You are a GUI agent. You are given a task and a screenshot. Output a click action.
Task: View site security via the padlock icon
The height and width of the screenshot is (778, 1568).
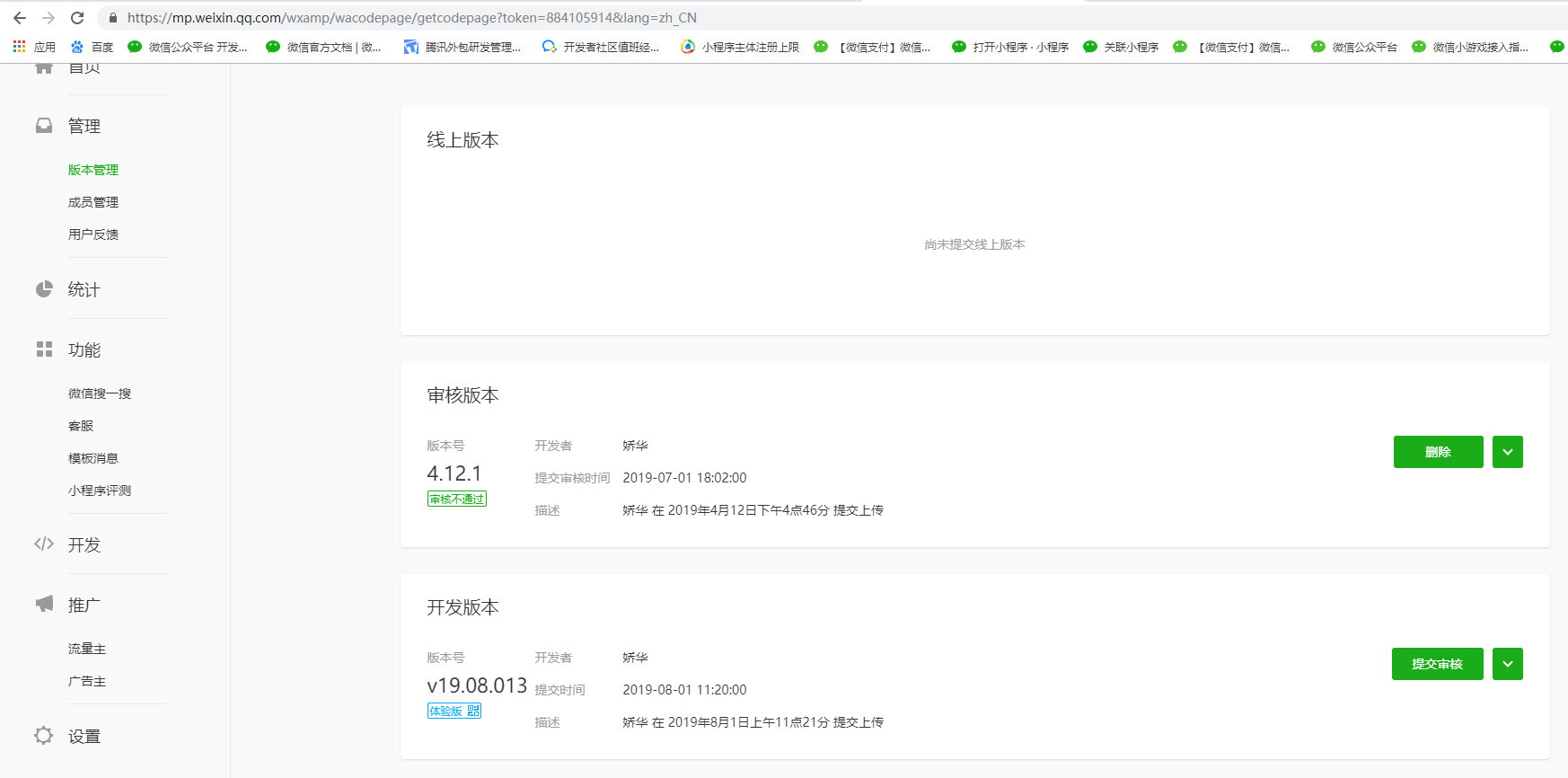(x=113, y=18)
